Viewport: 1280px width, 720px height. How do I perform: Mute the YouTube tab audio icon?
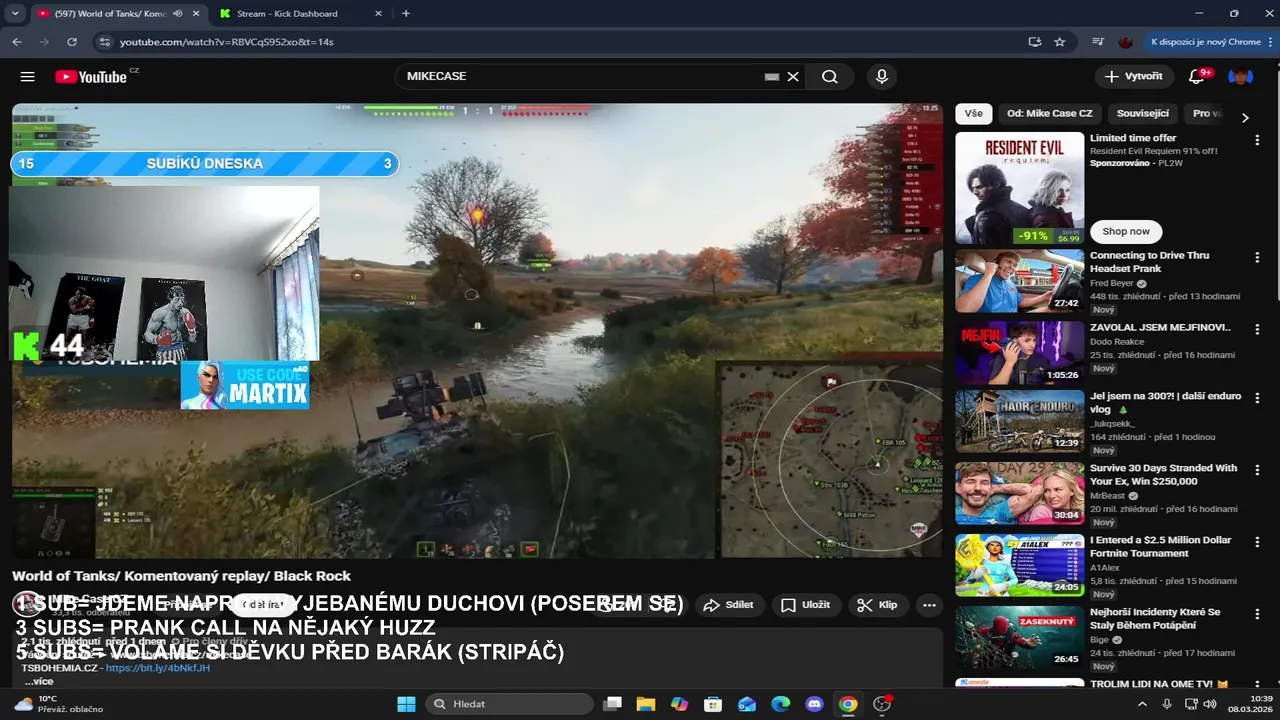(x=177, y=14)
